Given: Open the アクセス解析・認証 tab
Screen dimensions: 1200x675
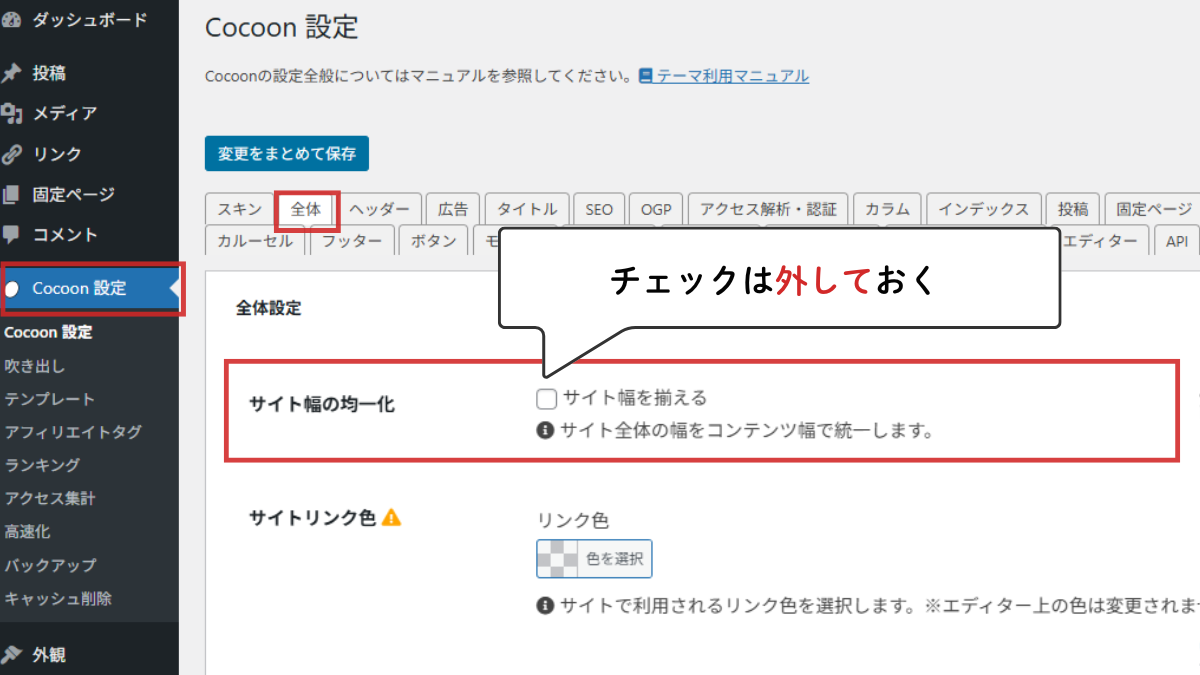Looking at the screenshot, I should 768,210.
